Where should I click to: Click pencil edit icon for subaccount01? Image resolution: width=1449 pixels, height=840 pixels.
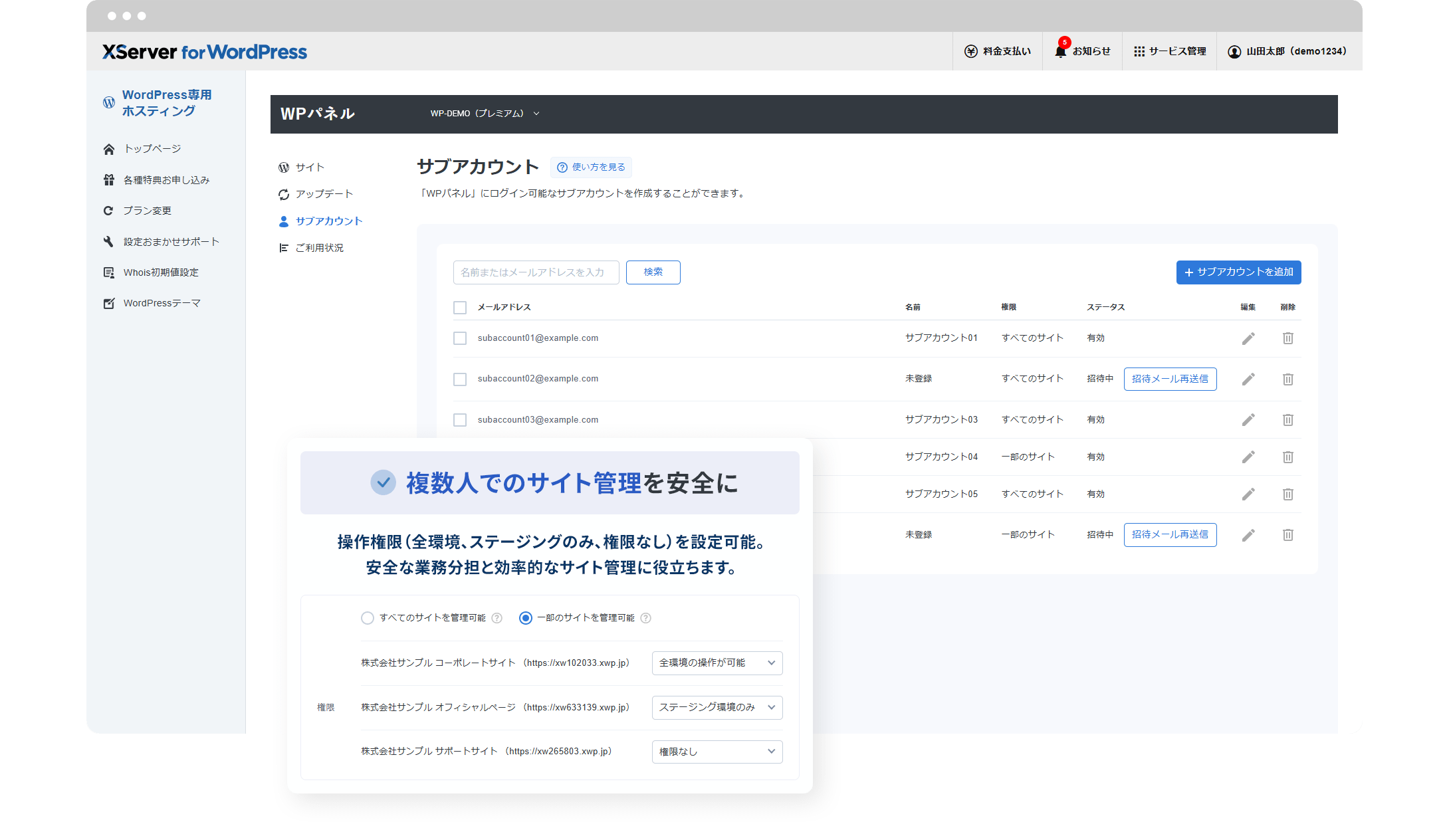(1248, 338)
